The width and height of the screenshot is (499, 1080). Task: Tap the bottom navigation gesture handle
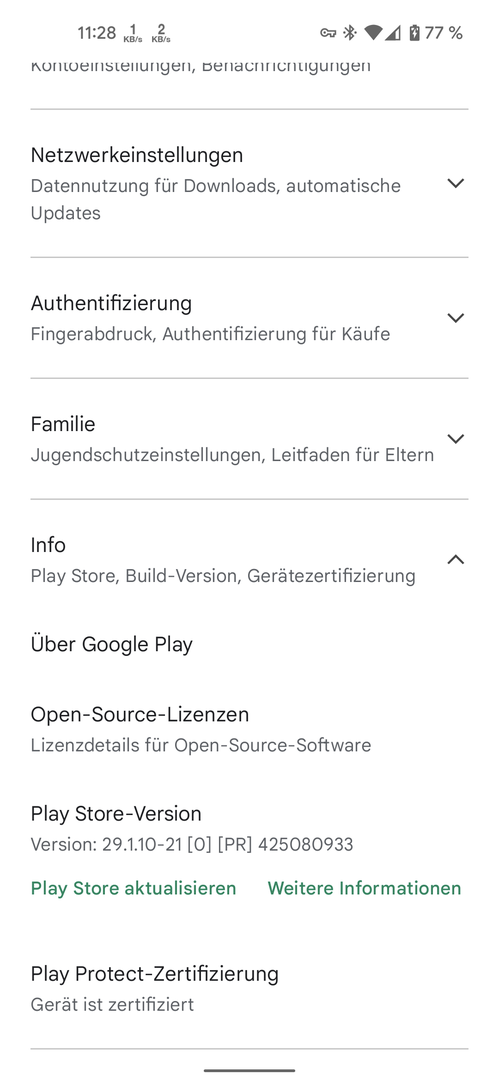pos(250,1070)
